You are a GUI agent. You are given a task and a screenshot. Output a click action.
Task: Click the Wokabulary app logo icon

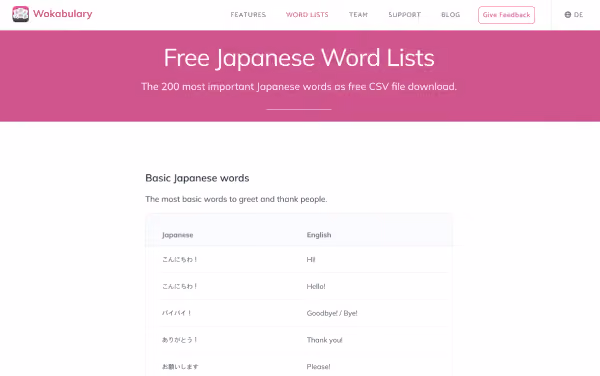[x=21, y=14]
